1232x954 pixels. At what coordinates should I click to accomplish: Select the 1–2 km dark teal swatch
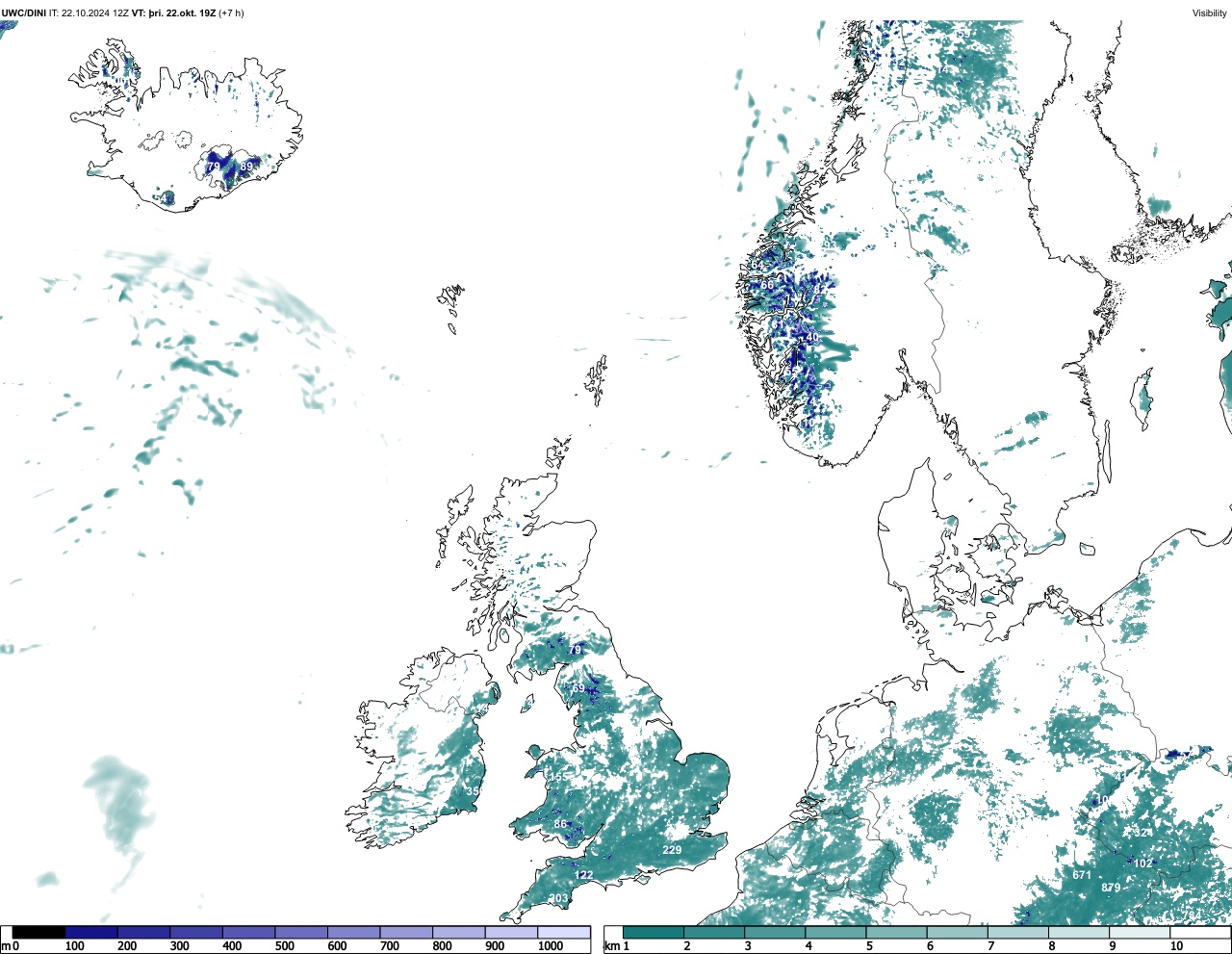coord(654,932)
